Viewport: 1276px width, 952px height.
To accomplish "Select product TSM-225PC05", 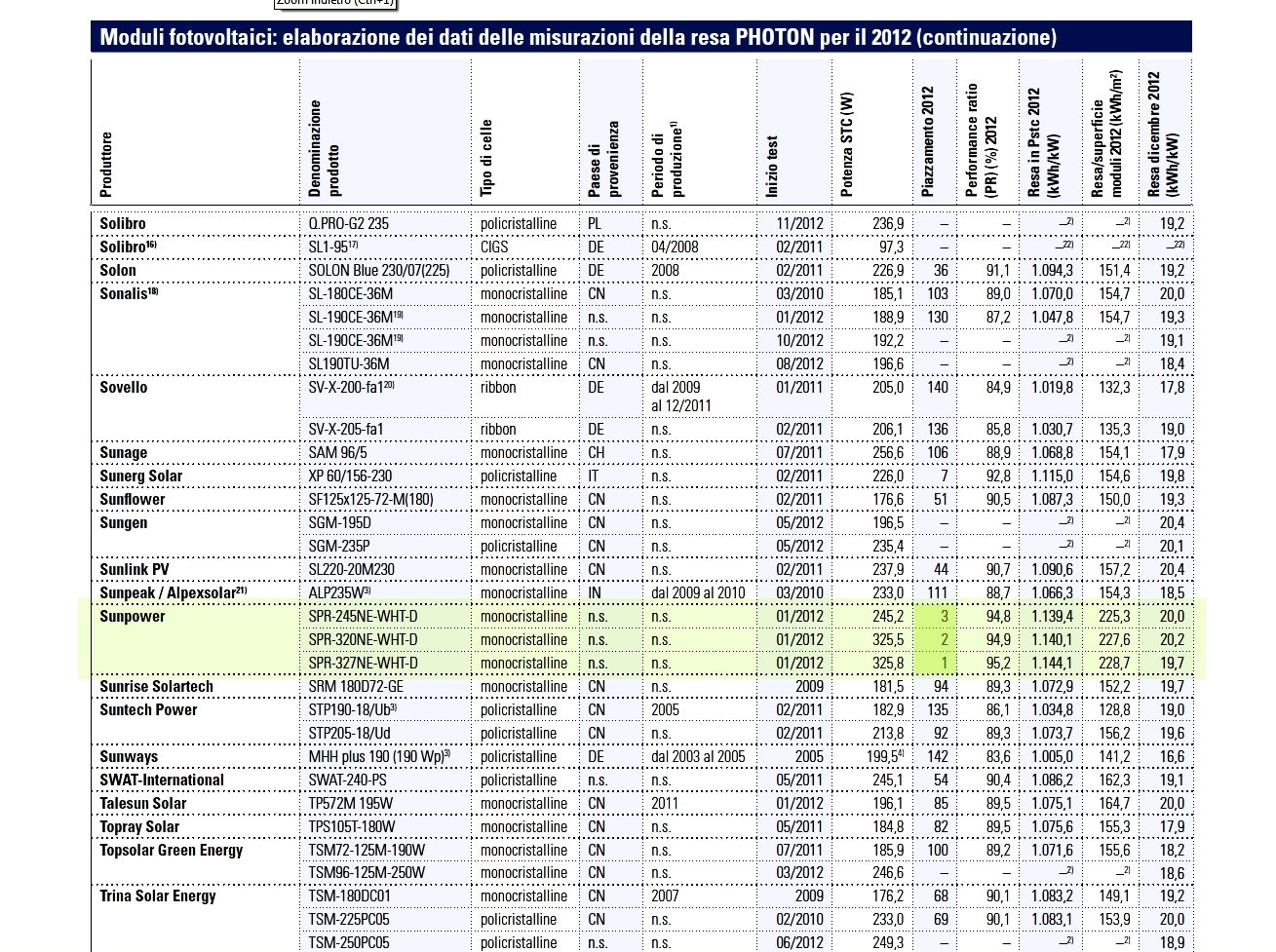I will (x=348, y=920).
